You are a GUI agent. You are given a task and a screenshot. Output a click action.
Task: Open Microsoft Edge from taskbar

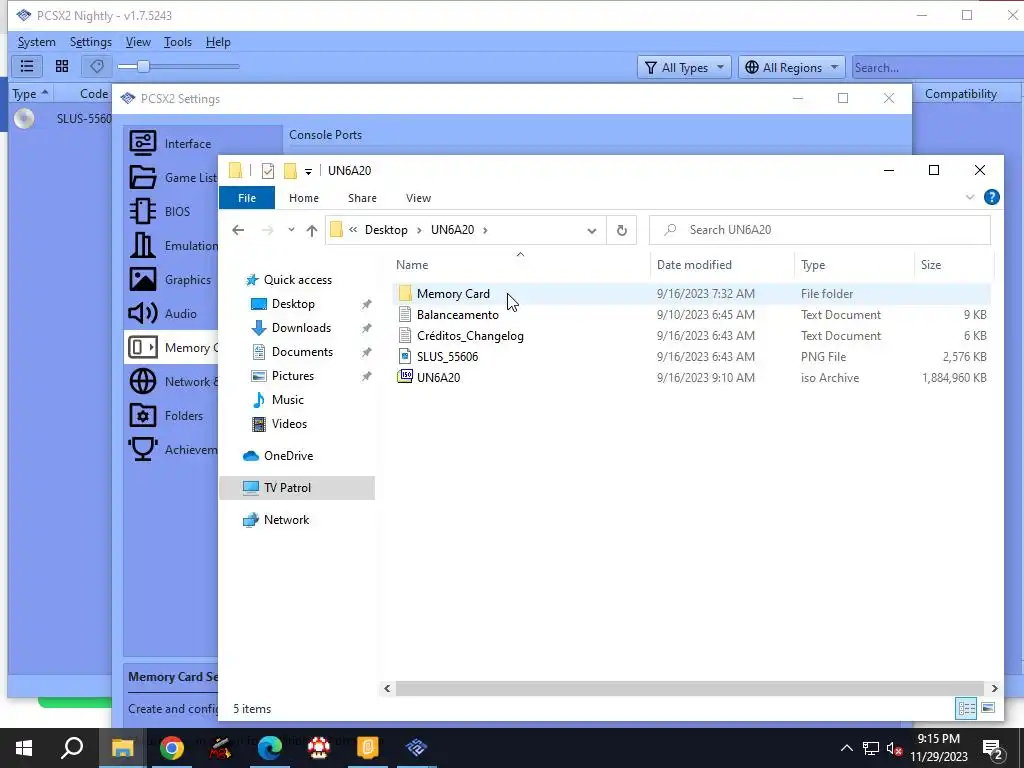(270, 748)
